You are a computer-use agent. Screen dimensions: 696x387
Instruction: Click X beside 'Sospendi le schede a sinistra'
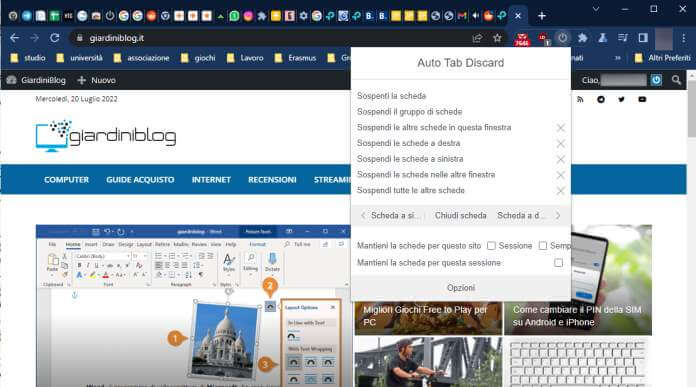(x=561, y=159)
